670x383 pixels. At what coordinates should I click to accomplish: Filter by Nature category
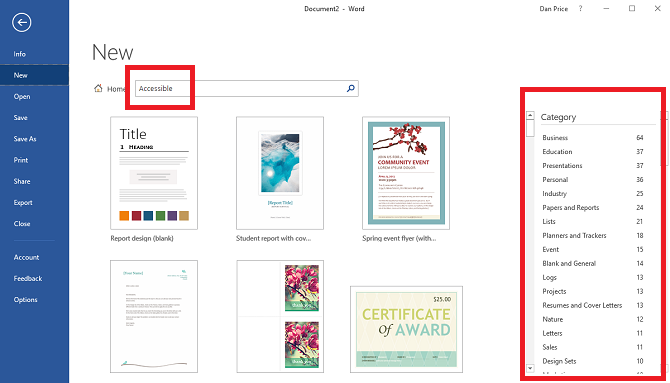point(593,319)
